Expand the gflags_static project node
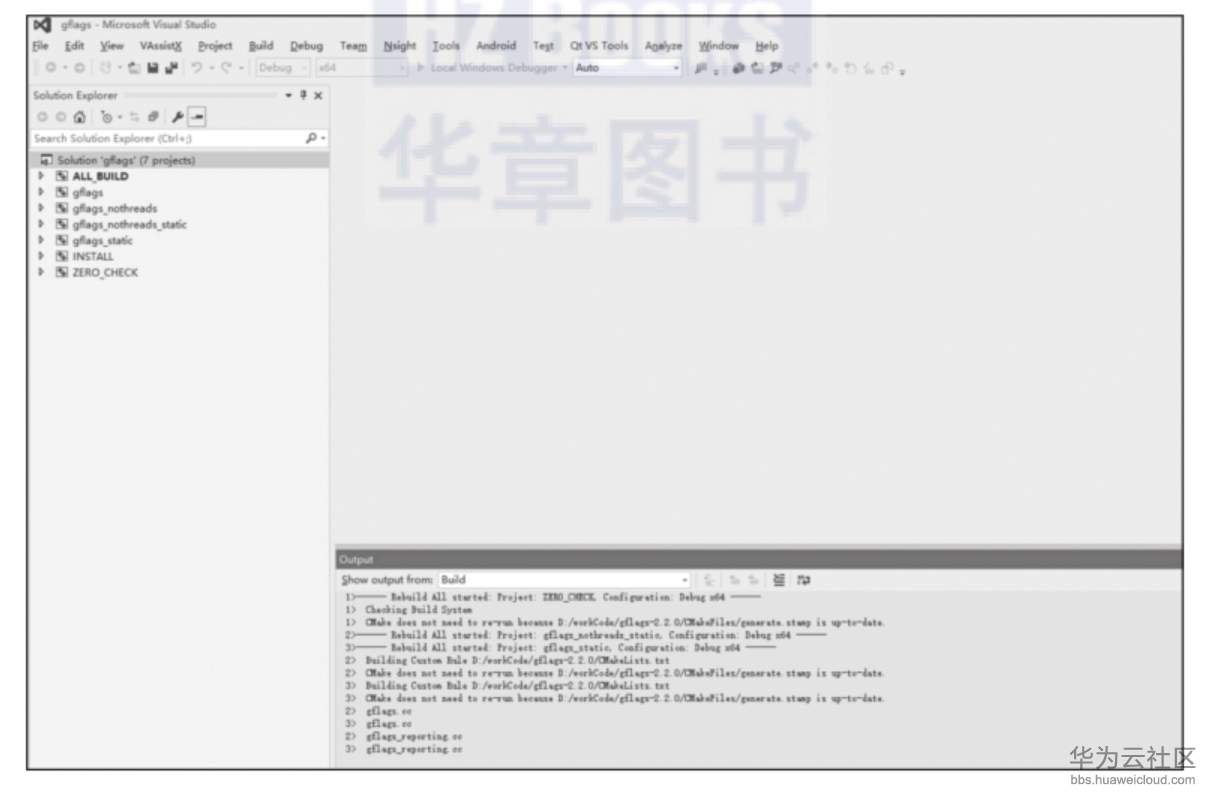The width and height of the screenshot is (1216, 805). (40, 240)
